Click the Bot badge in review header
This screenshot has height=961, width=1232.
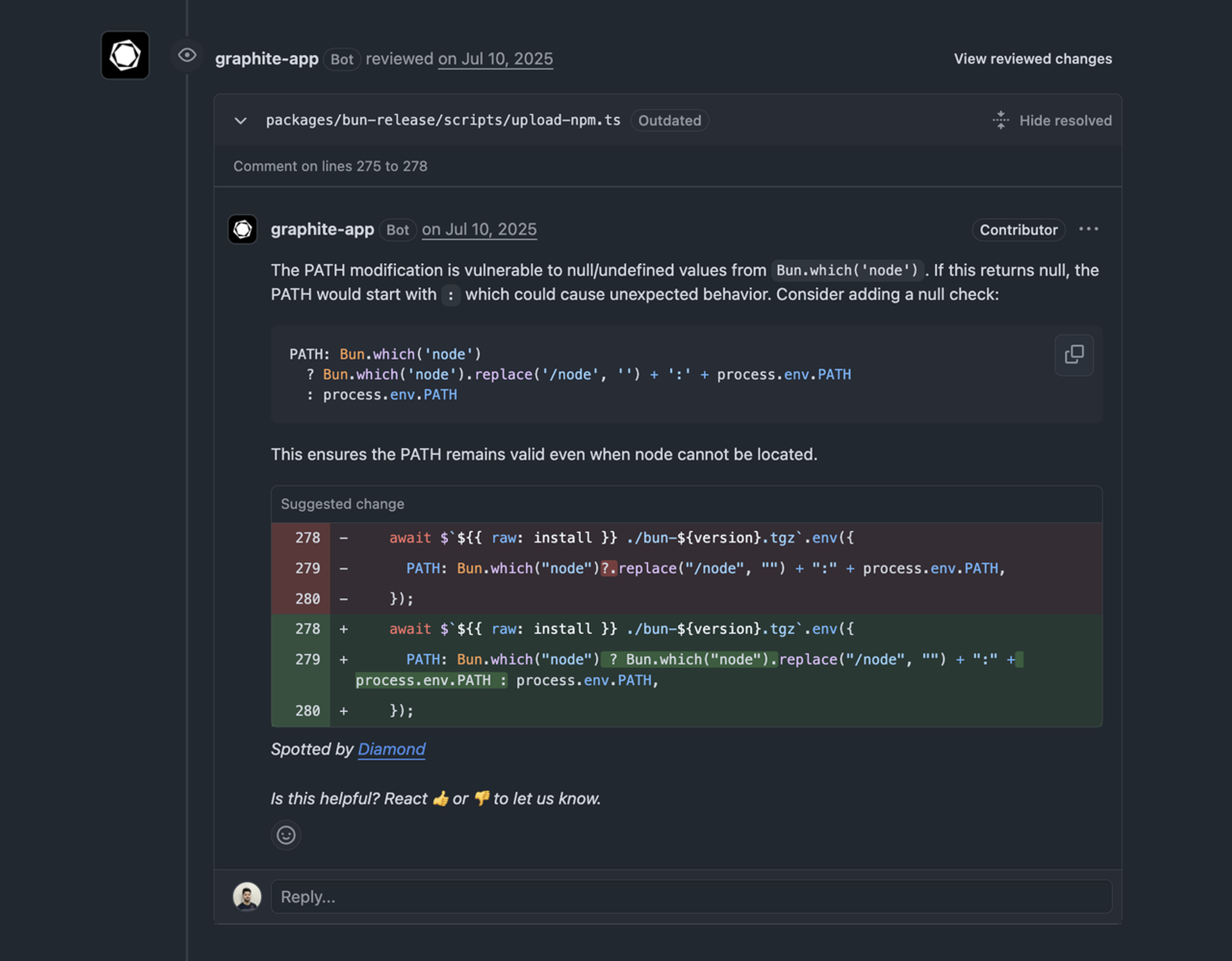341,59
